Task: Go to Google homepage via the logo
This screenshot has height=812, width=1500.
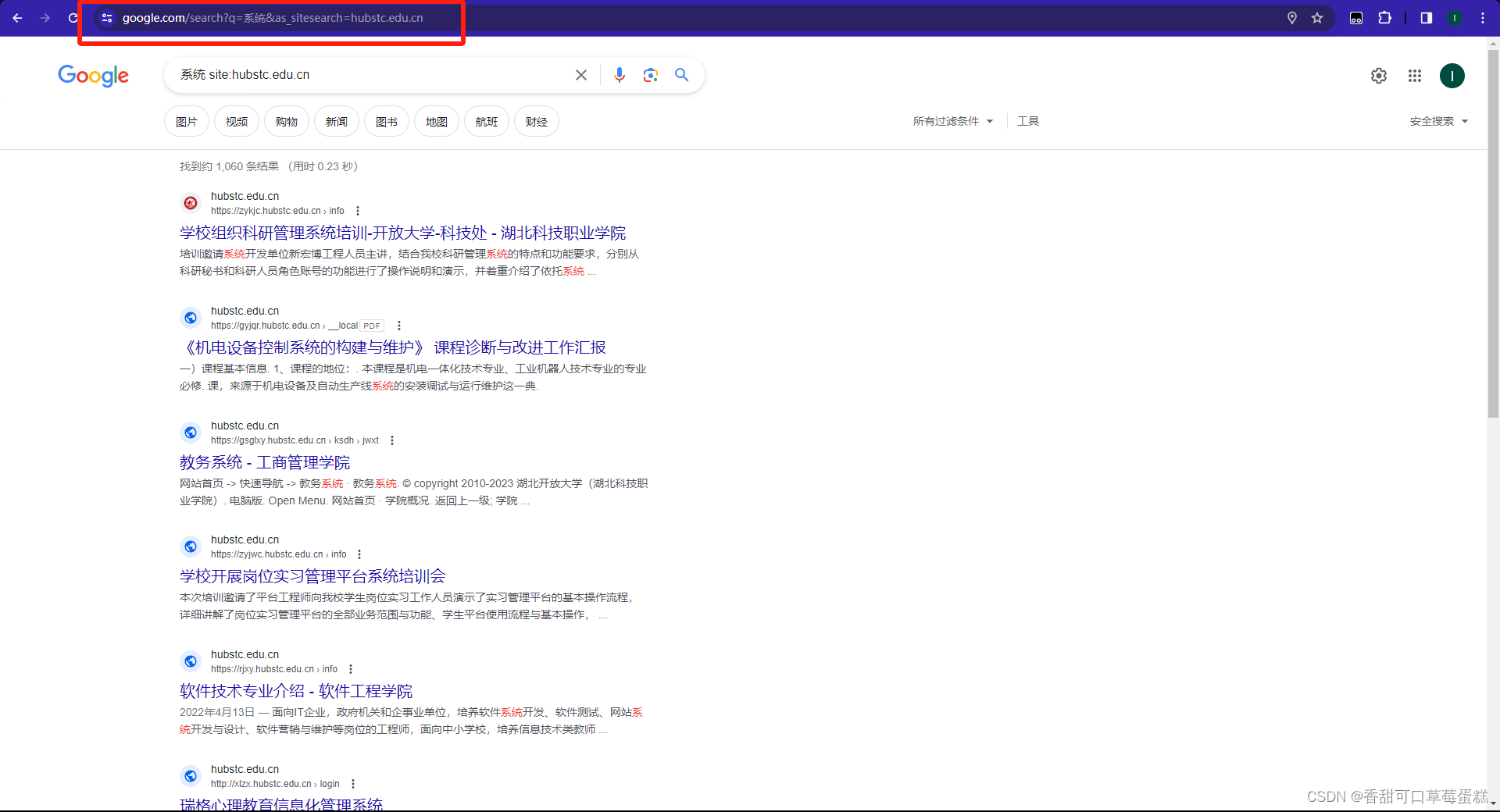Action: point(94,76)
